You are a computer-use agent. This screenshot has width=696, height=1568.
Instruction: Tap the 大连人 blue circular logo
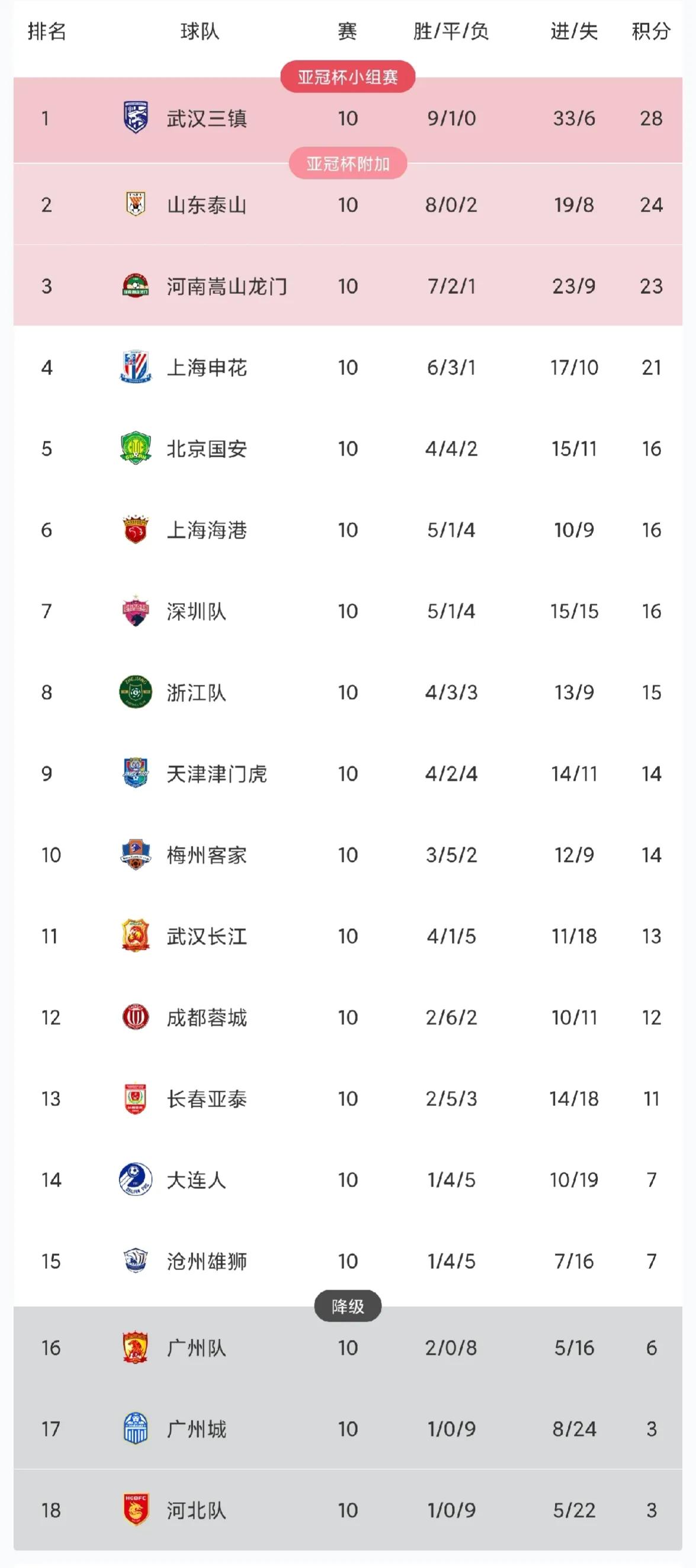(135, 1179)
